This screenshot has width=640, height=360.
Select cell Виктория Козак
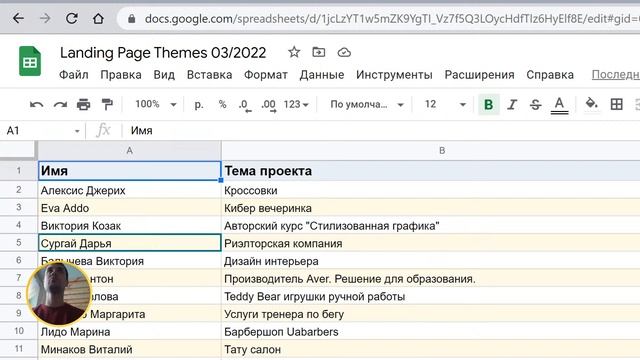pos(129,225)
